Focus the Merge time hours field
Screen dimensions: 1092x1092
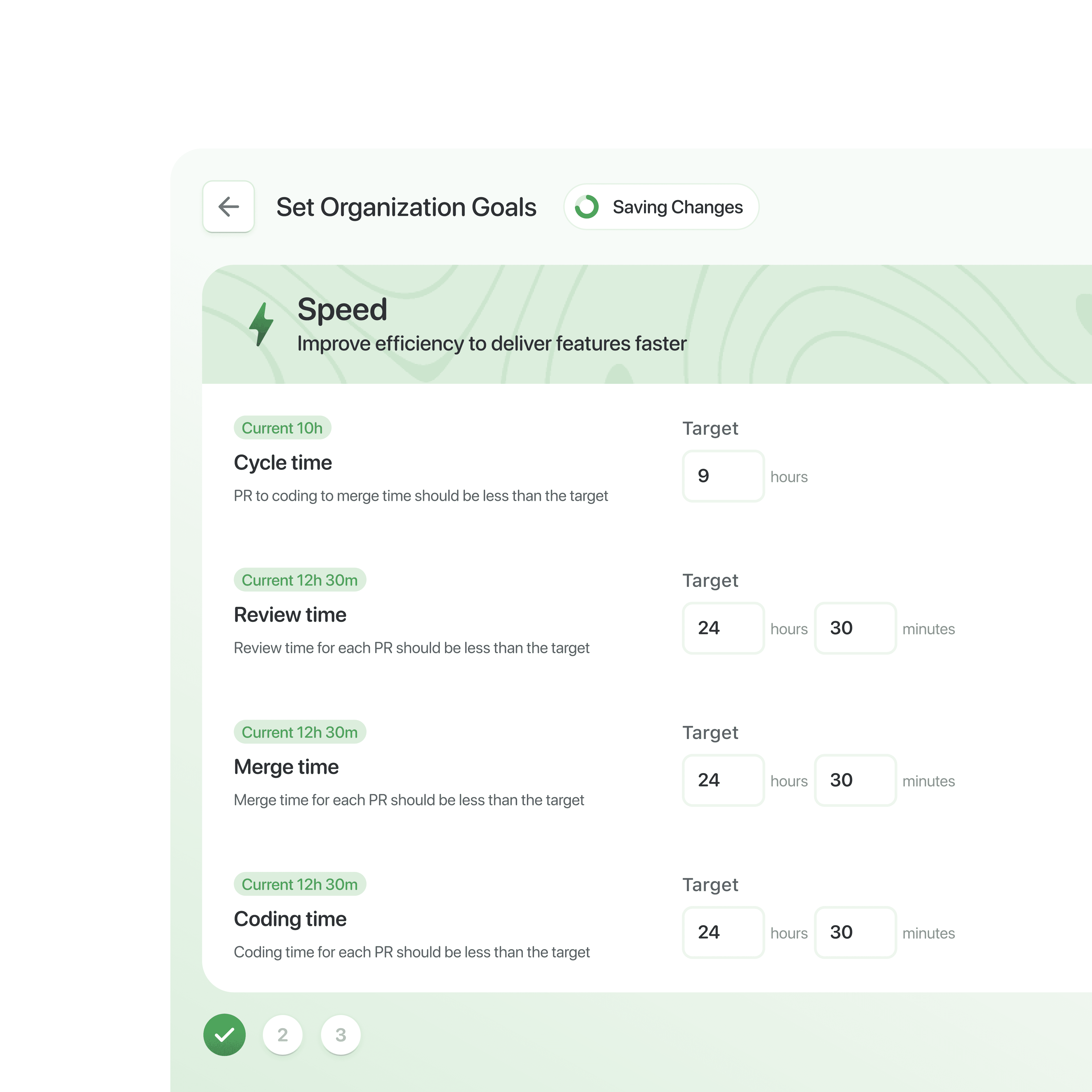722,780
